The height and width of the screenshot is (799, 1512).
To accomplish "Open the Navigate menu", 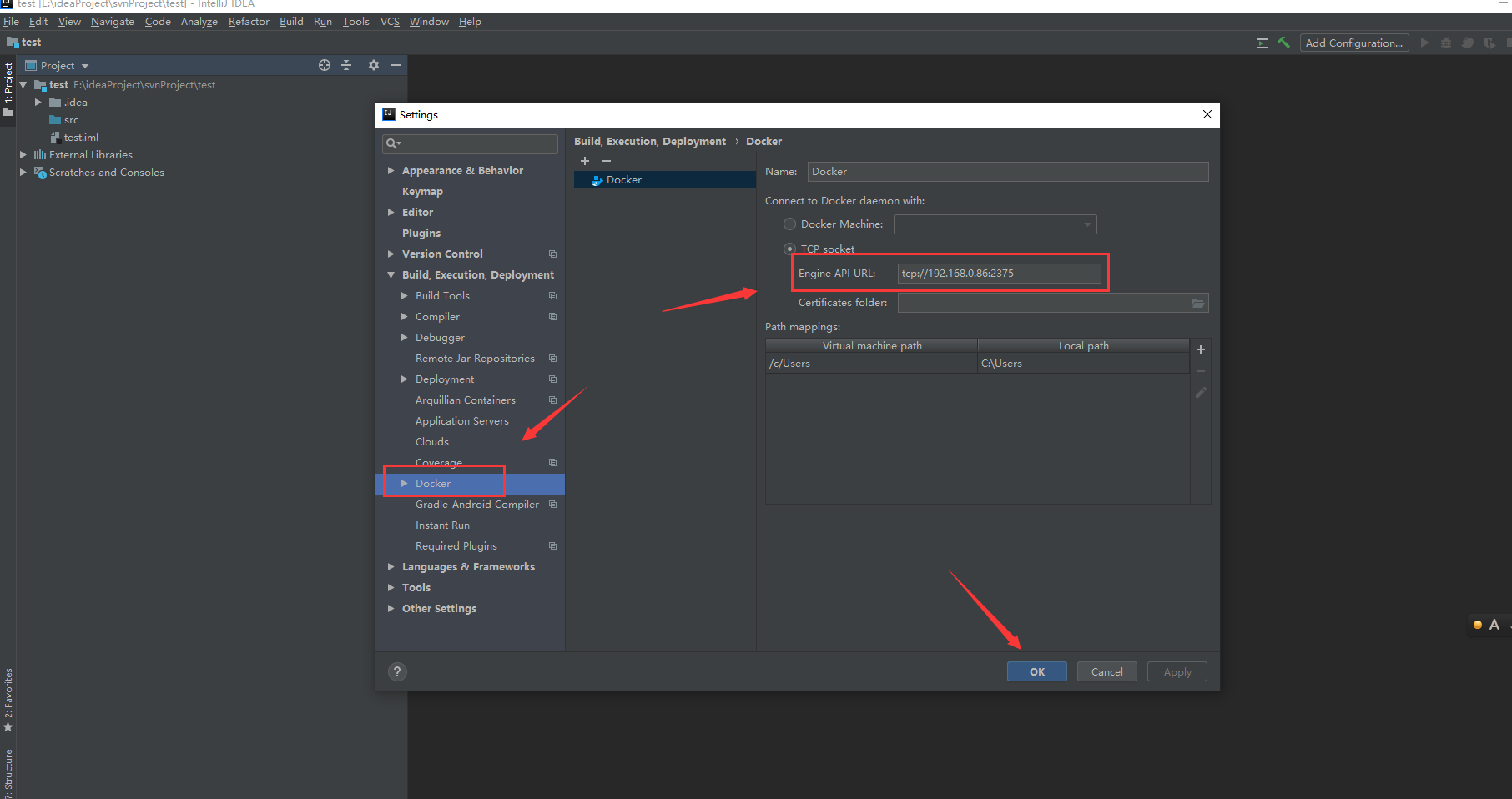I will 112,22.
